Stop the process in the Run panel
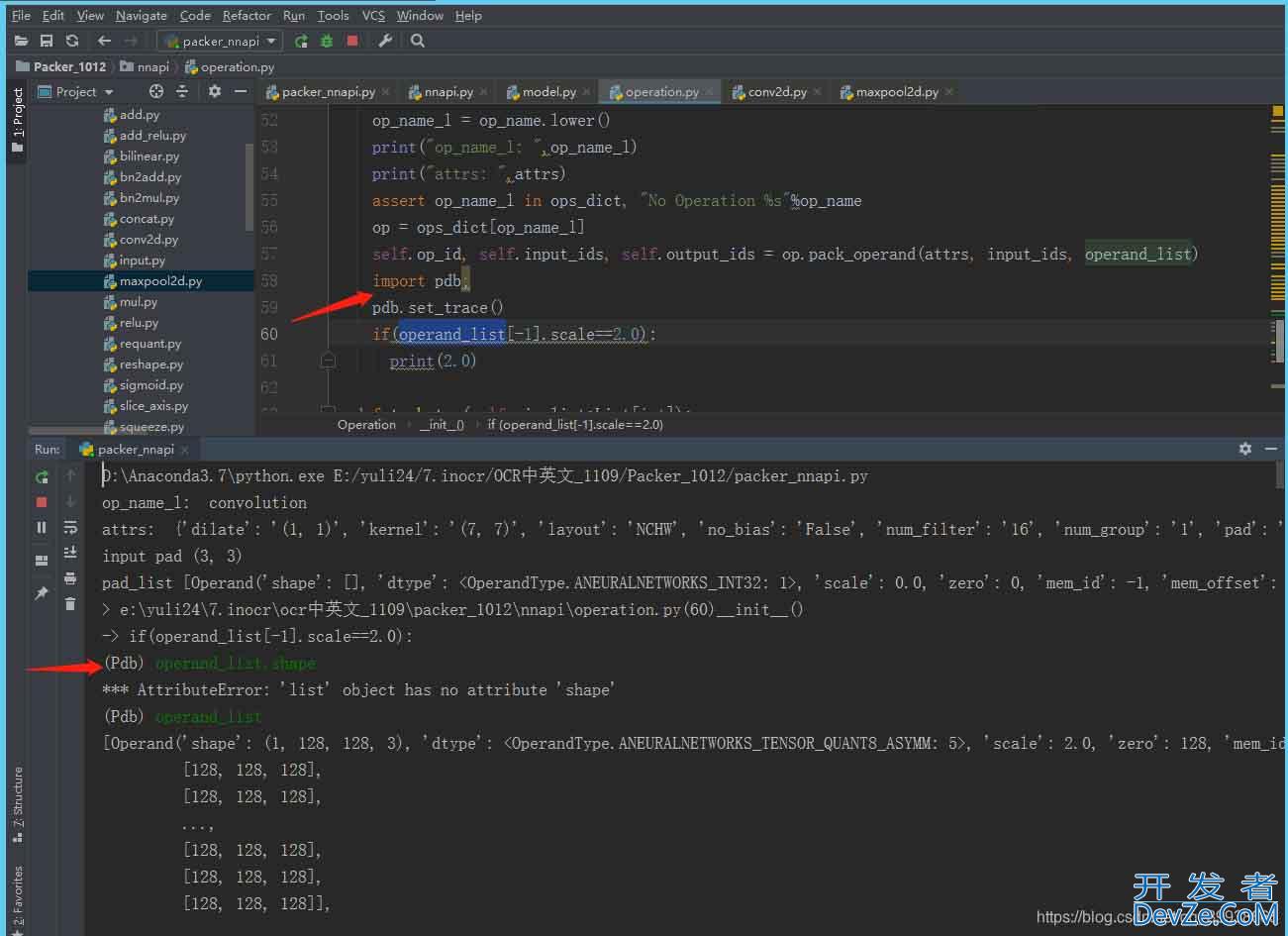This screenshot has height=936, width=1288. pyautogui.click(x=42, y=502)
